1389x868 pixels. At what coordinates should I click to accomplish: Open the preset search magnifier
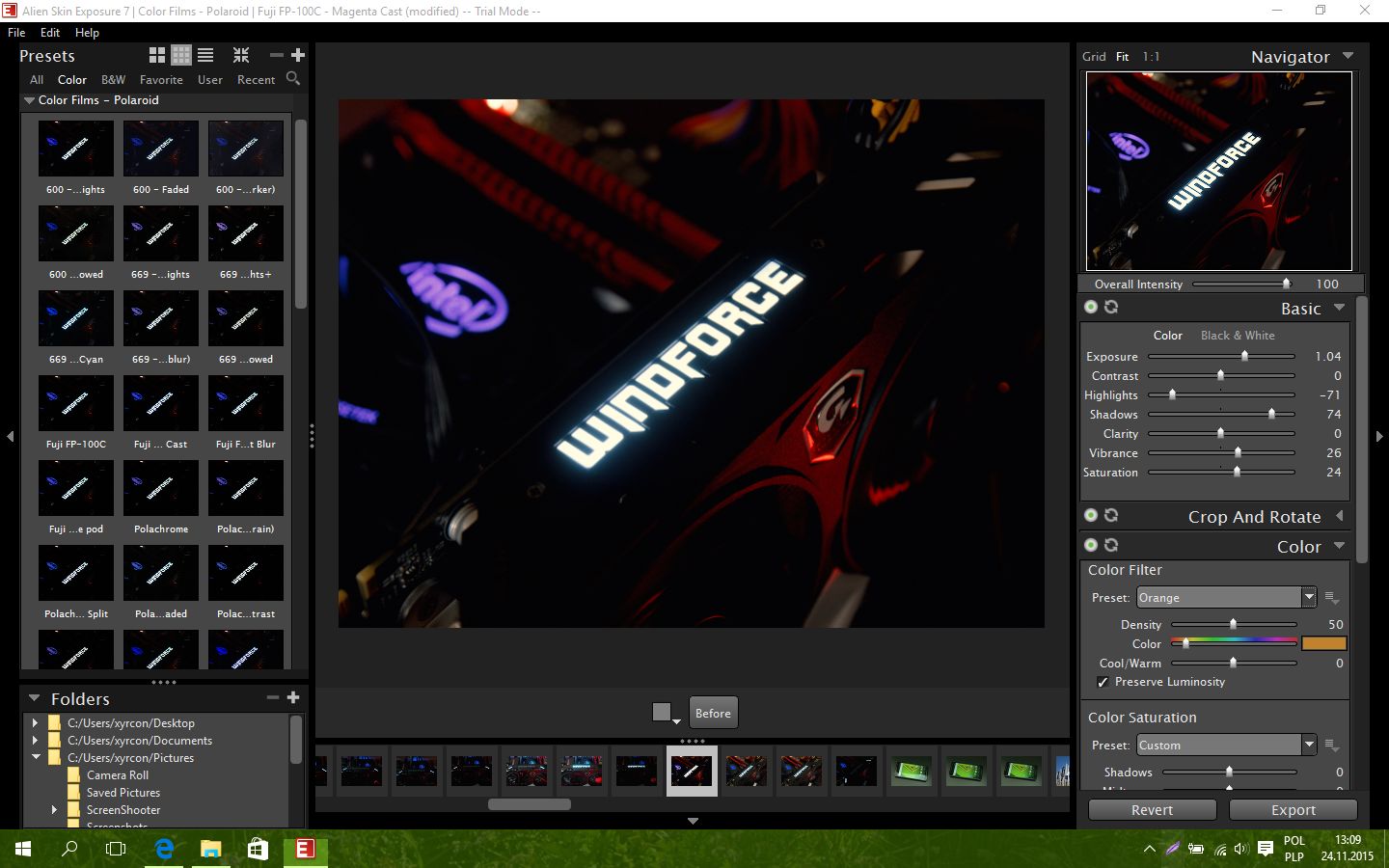pos(293,79)
